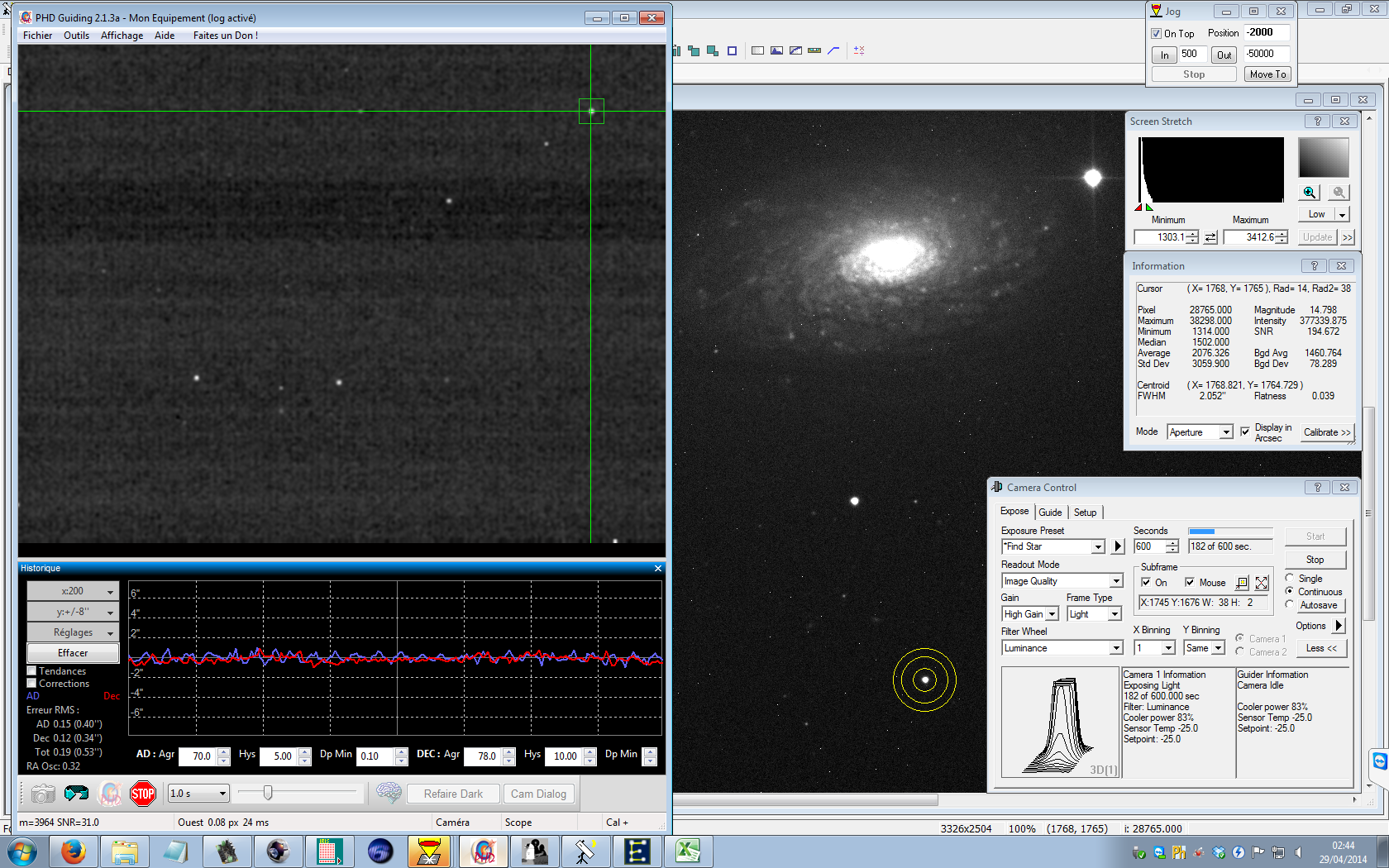Click the zoom-in magnifier in Screen Stretch panel
Screen dimensions: 1389x868
[1309, 192]
